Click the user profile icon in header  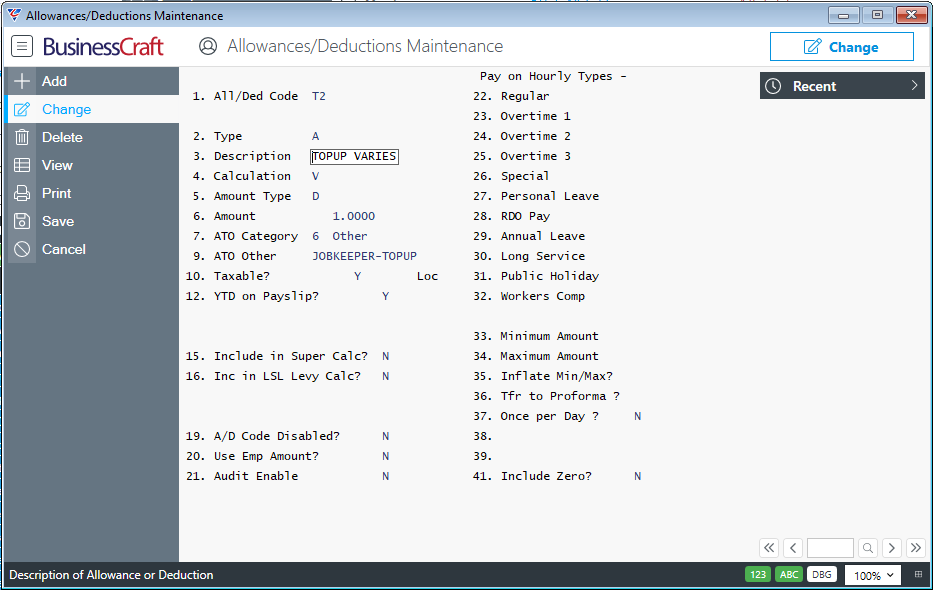point(208,46)
